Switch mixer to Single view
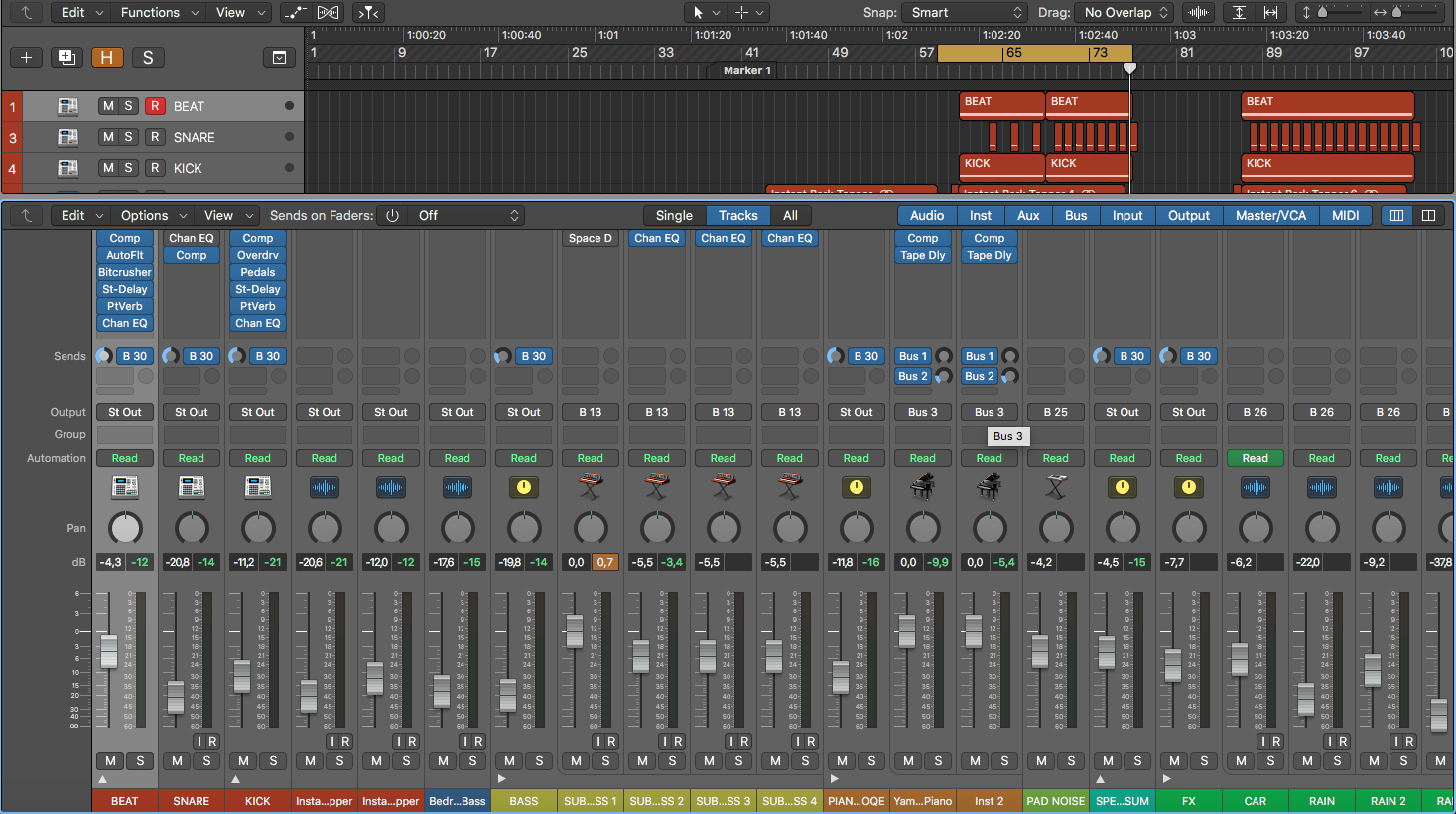 [x=674, y=216]
